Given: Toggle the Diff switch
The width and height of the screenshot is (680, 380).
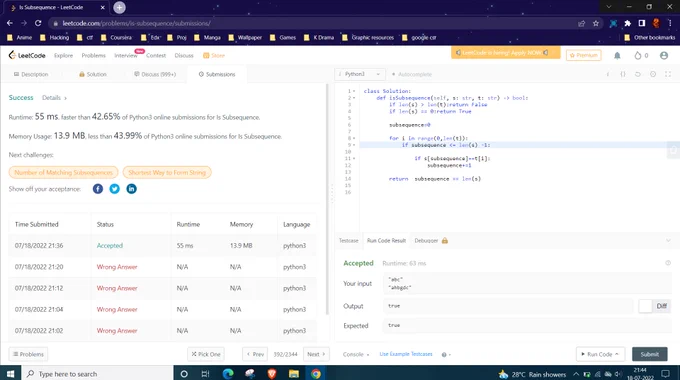Looking at the screenshot, I should (654, 306).
